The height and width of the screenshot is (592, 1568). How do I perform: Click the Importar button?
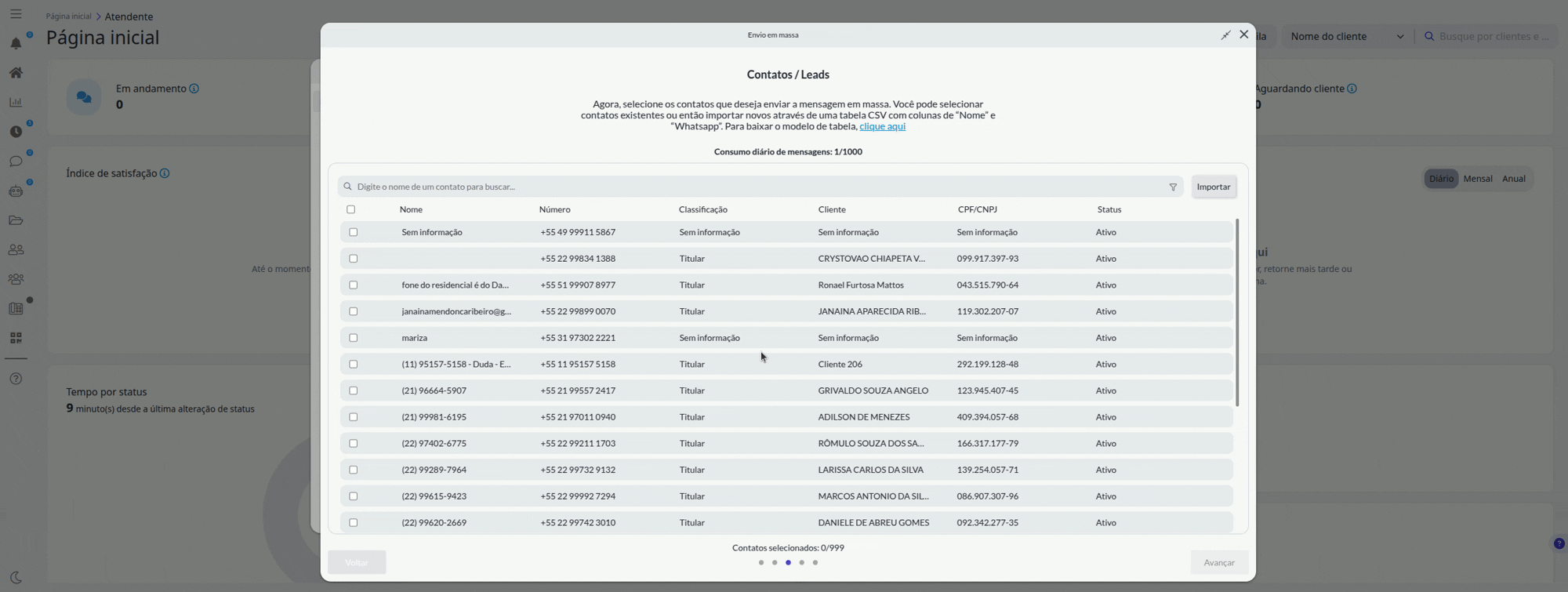click(1214, 187)
